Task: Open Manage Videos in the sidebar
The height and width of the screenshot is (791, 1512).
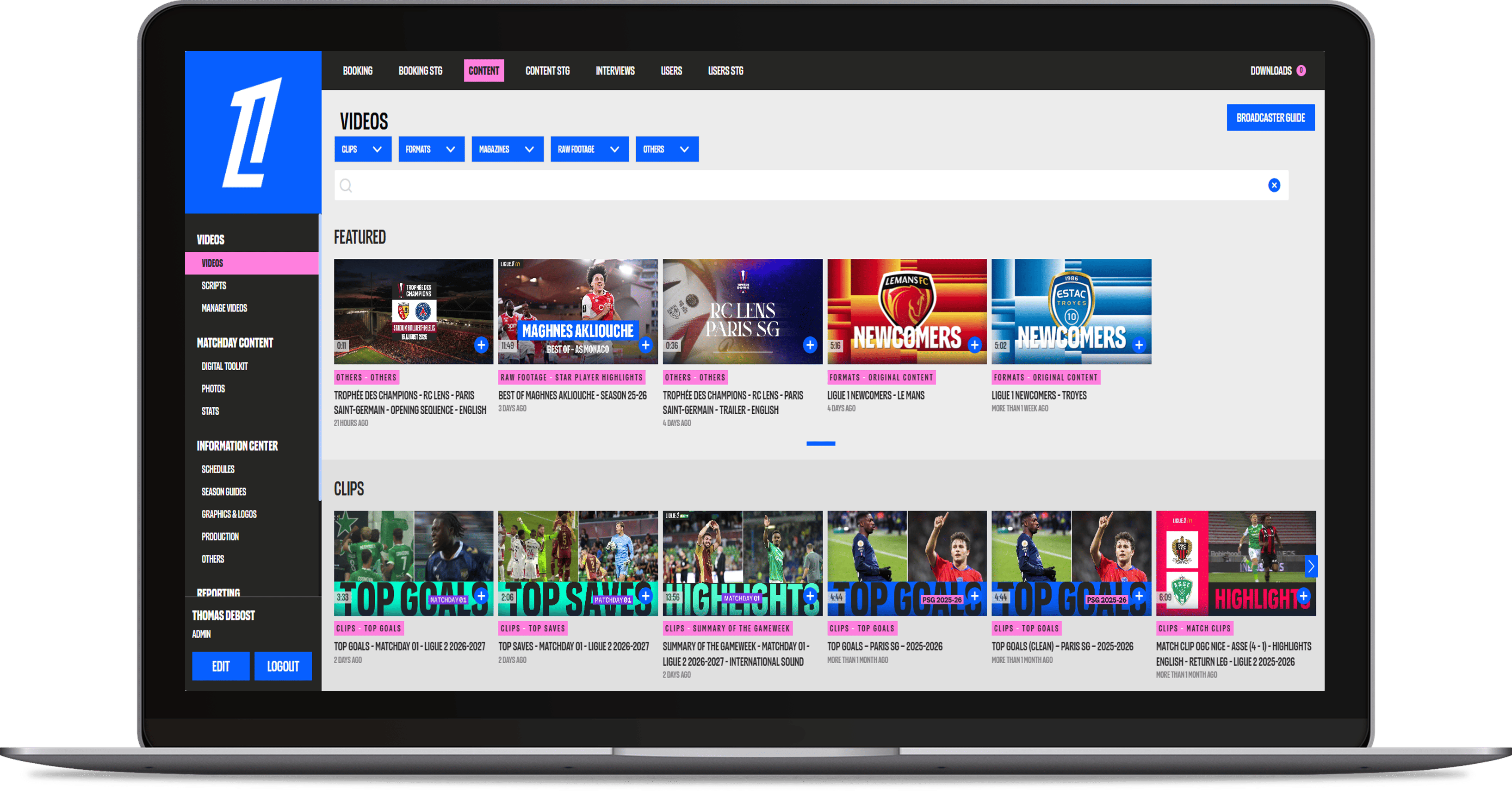Action: tap(224, 308)
